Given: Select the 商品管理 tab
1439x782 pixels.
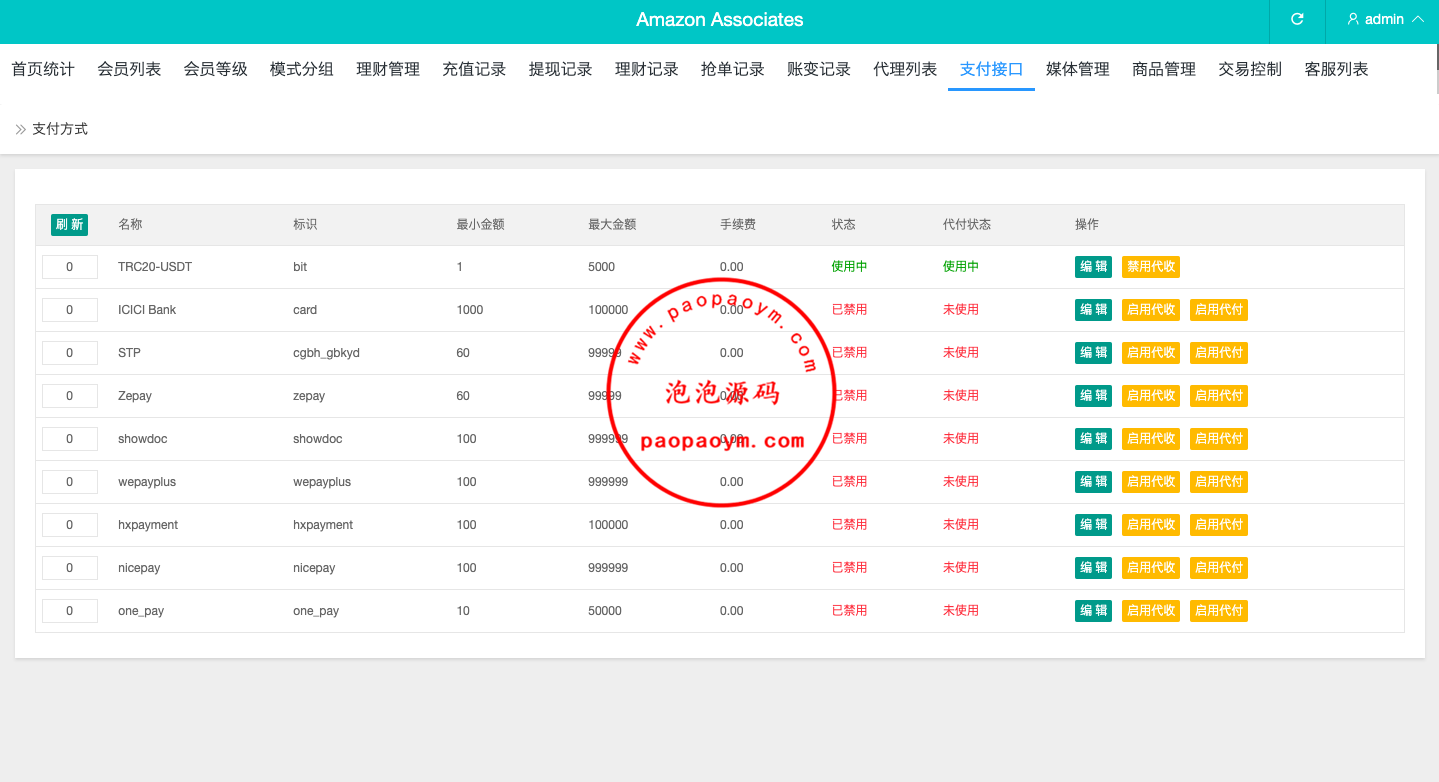Looking at the screenshot, I should (1164, 69).
